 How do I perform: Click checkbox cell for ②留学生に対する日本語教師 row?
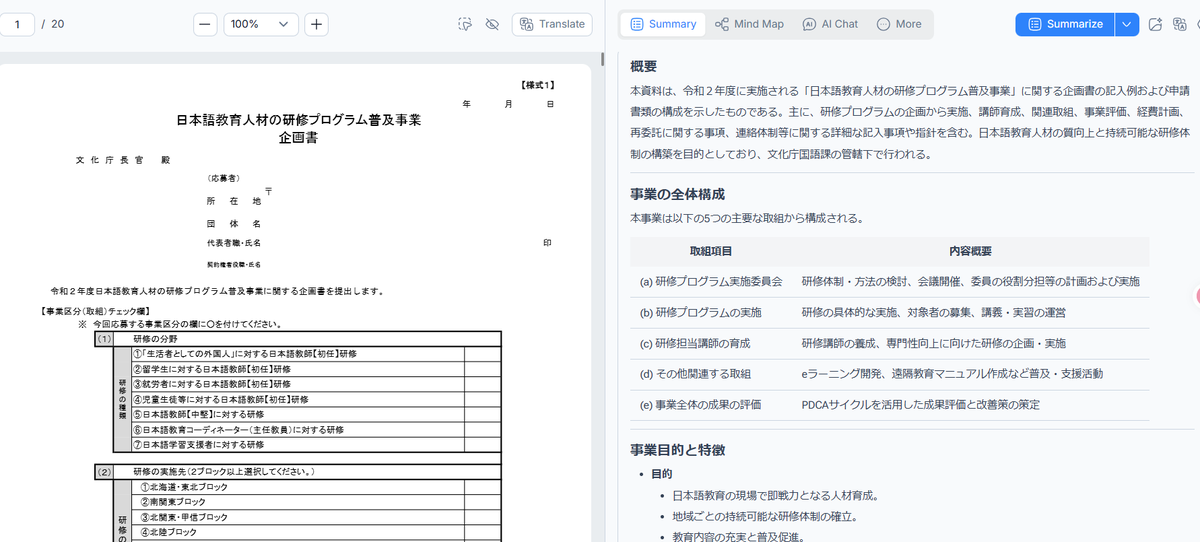click(x=482, y=369)
